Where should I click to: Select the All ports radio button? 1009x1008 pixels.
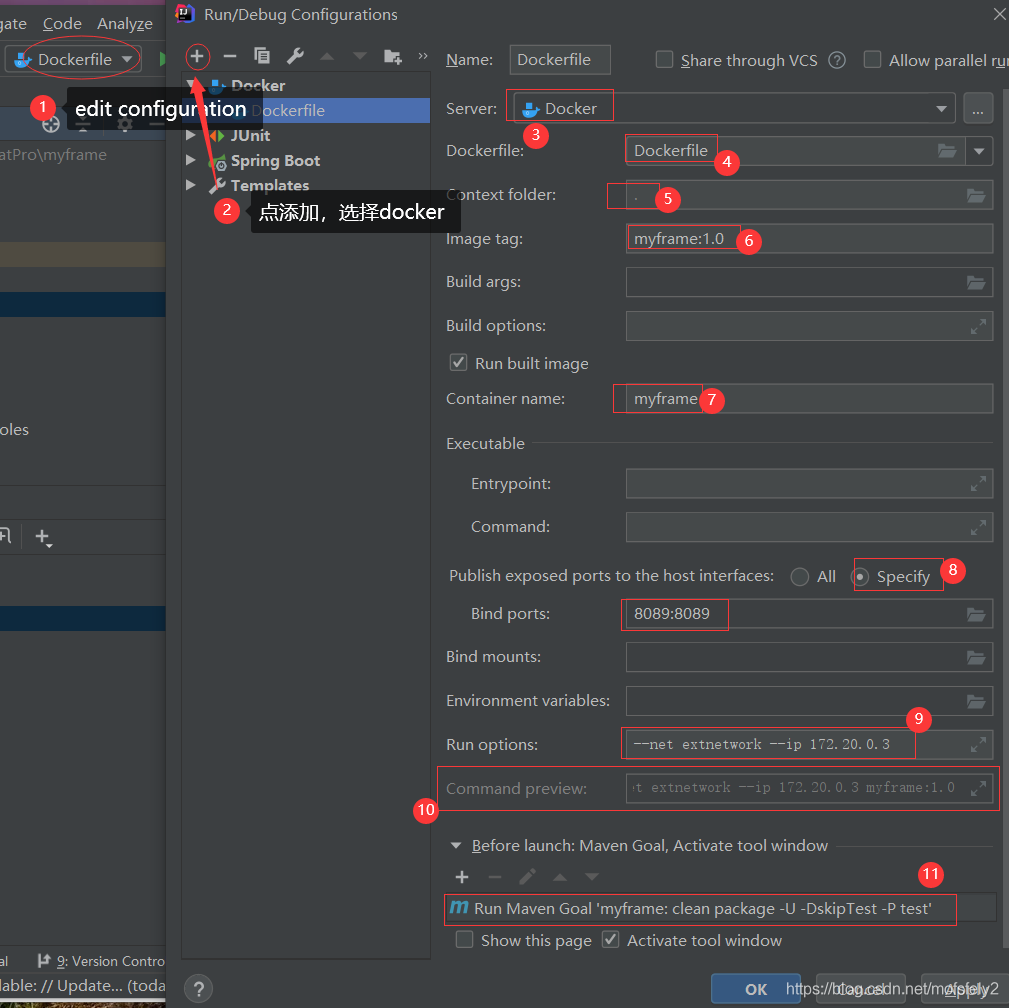[x=799, y=576]
